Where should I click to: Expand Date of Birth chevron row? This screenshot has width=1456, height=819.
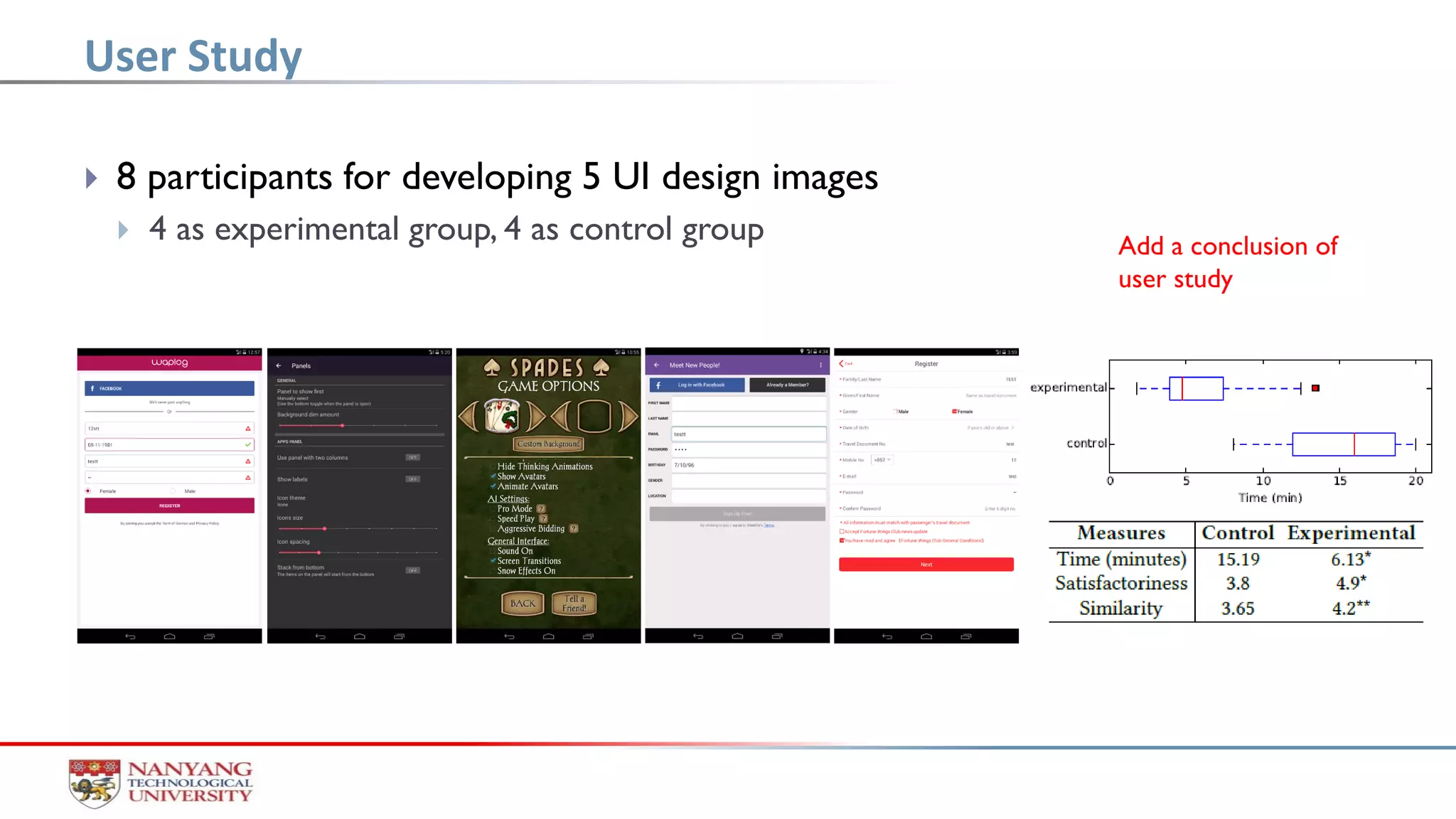(1012, 428)
